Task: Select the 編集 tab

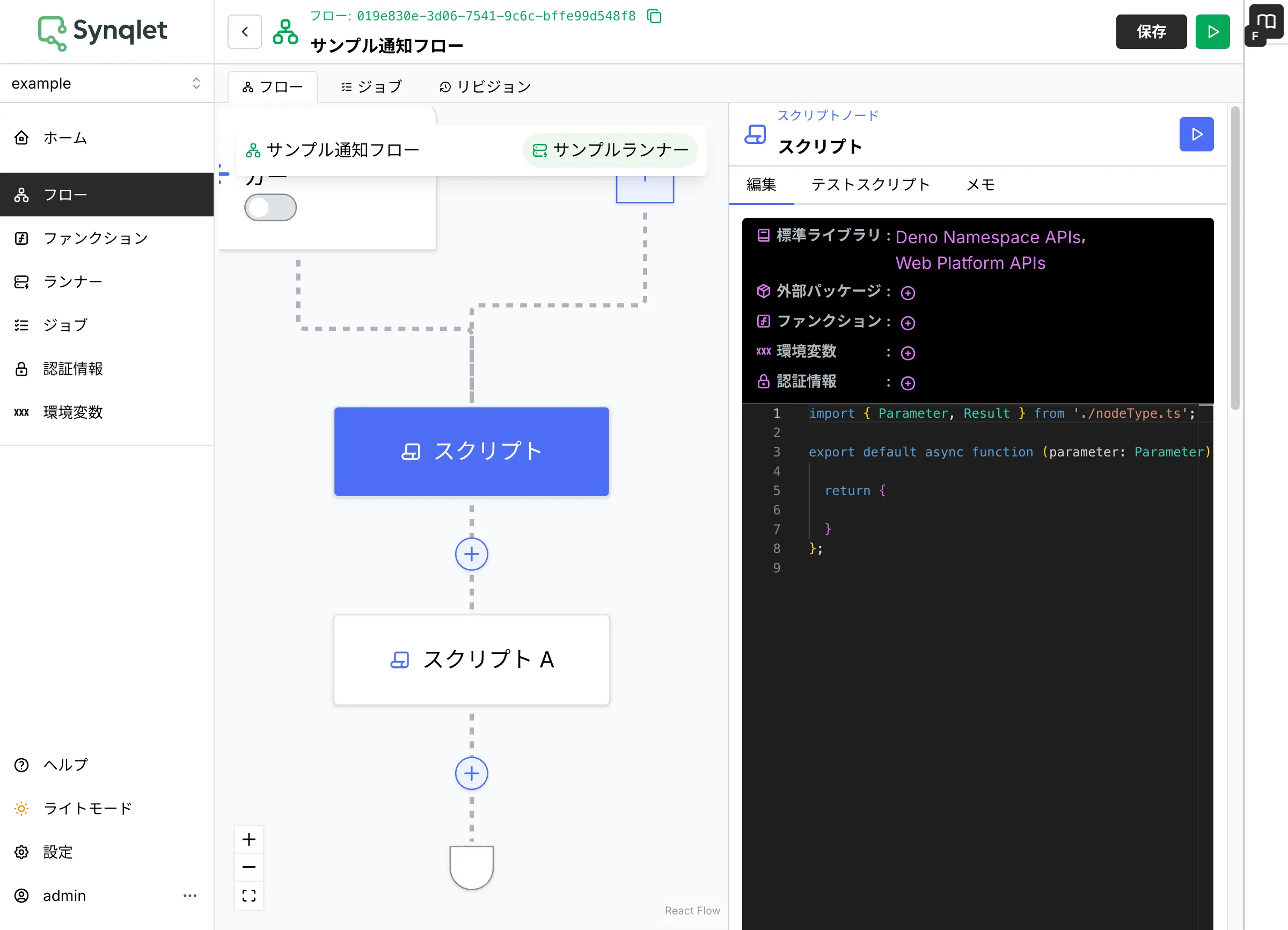Action: pyautogui.click(x=761, y=185)
